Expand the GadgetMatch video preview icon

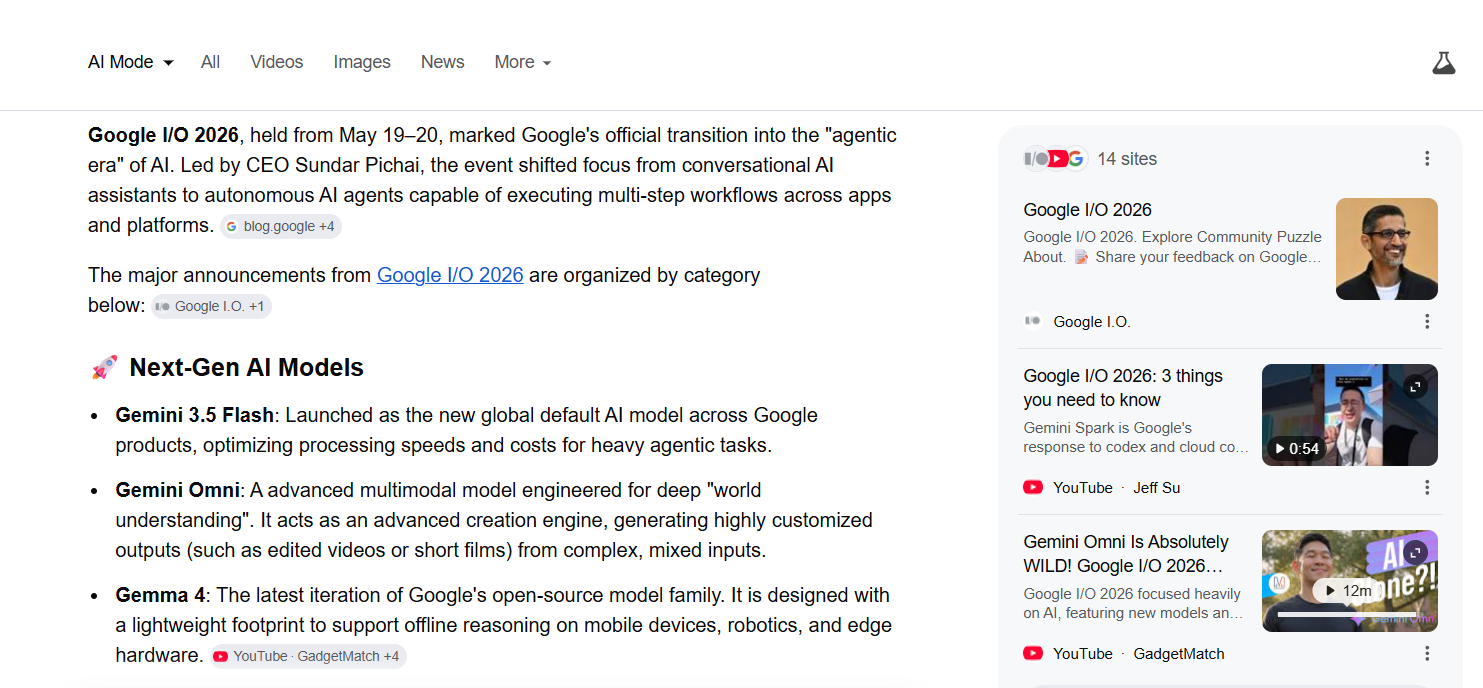coord(1415,552)
